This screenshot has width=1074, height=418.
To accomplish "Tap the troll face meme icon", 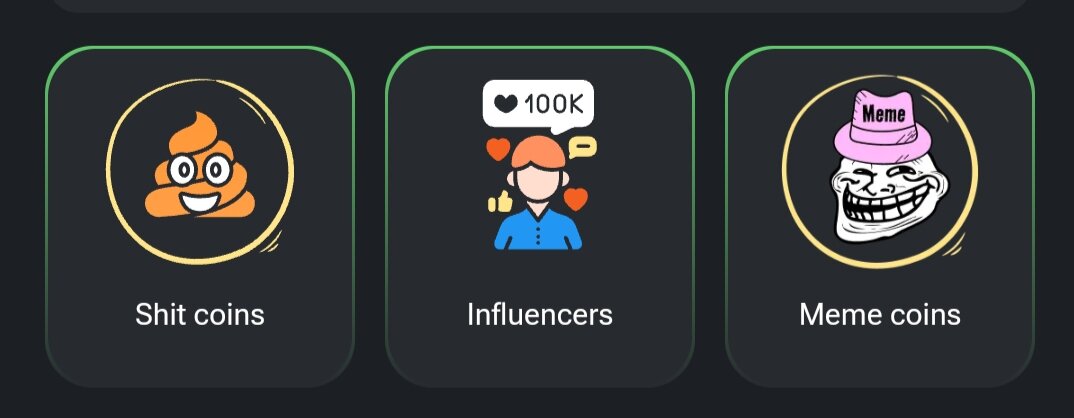I will coord(890,200).
